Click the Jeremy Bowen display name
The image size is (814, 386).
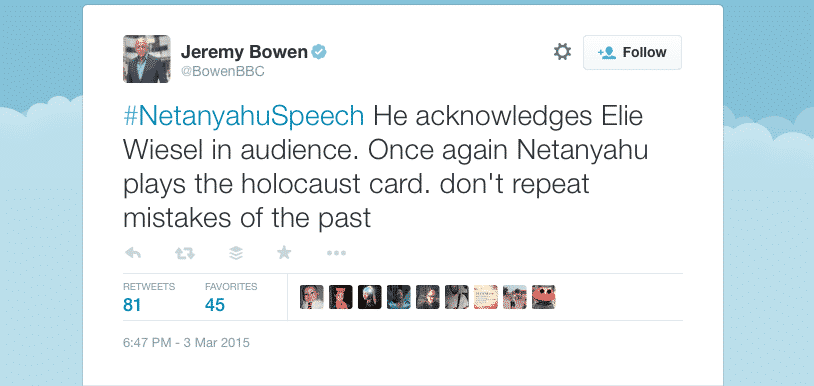coord(244,52)
